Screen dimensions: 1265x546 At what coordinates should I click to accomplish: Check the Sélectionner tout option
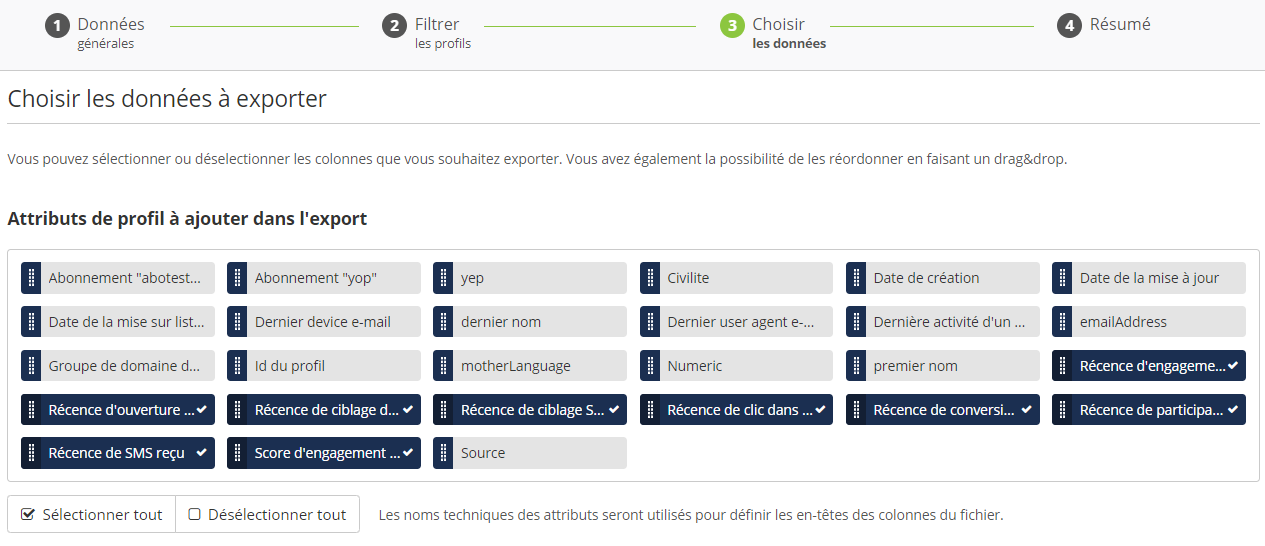coord(92,515)
